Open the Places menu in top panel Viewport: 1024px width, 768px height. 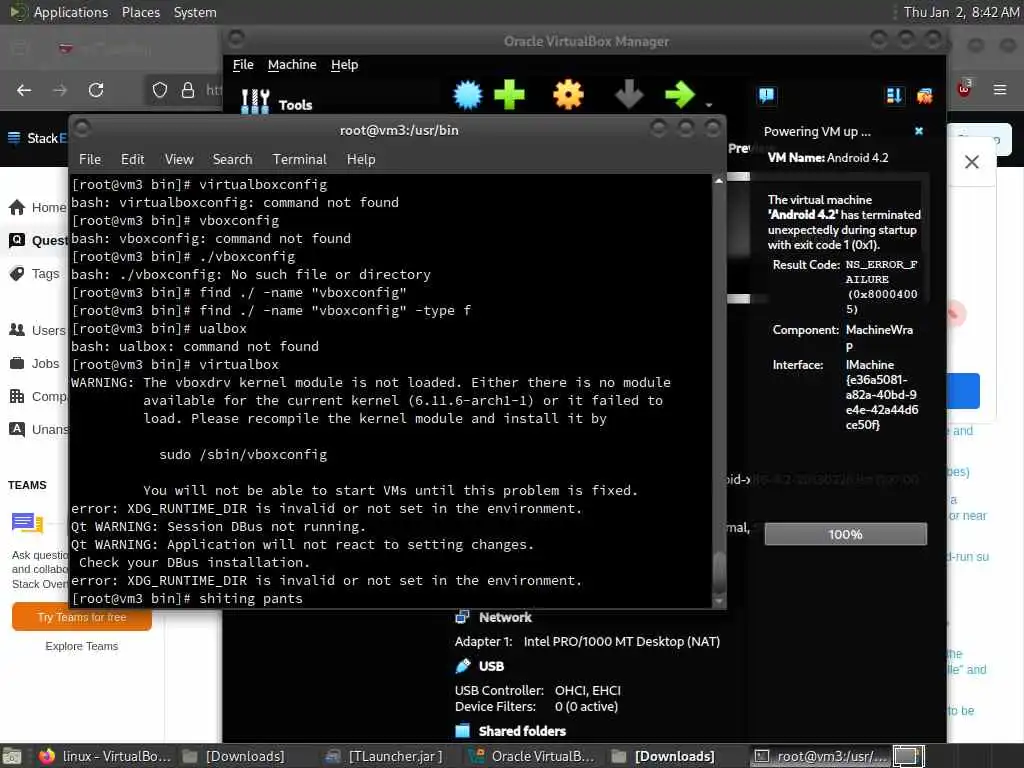(x=140, y=12)
